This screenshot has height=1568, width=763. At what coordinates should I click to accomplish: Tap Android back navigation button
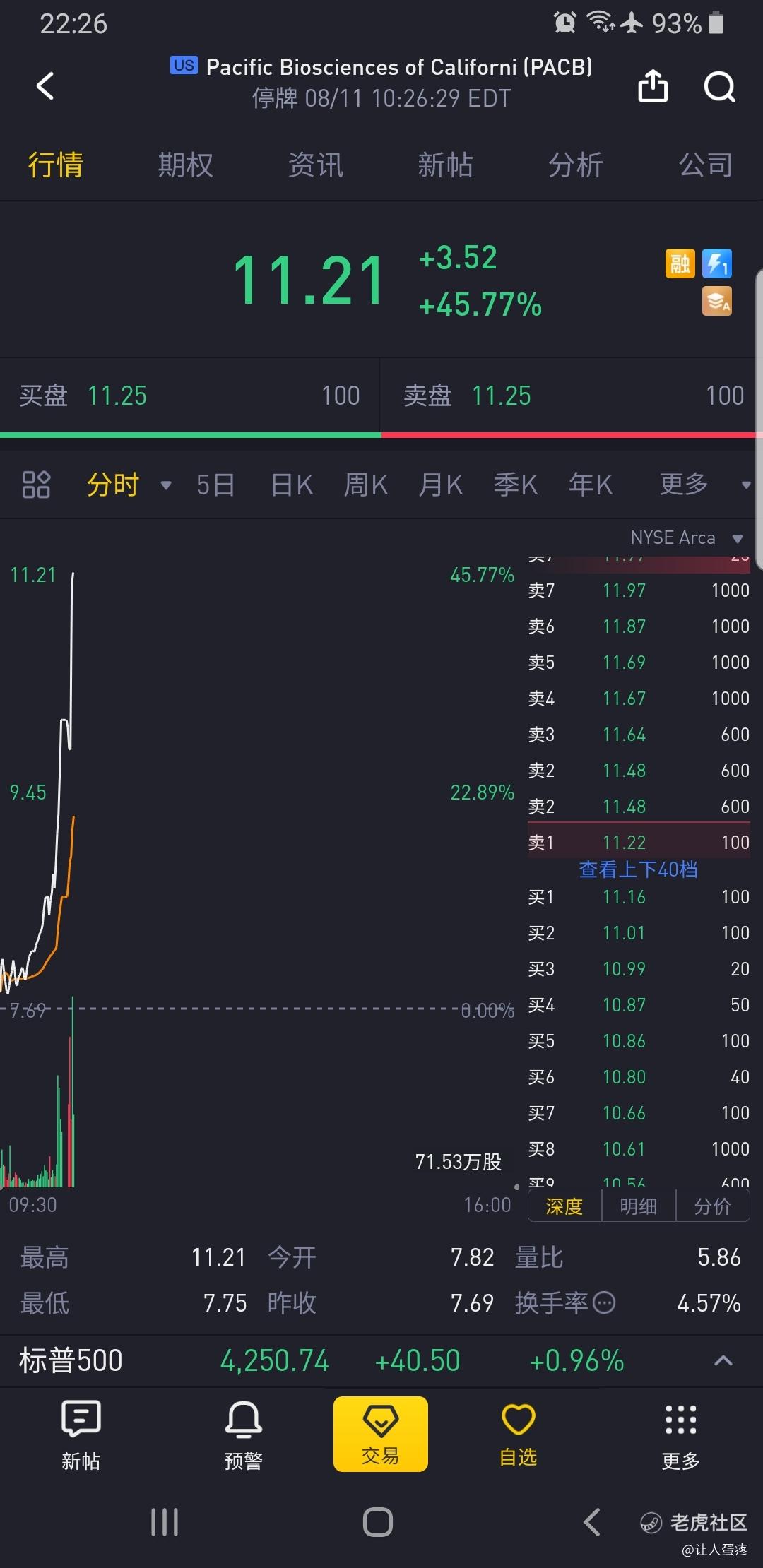pyautogui.click(x=592, y=1522)
